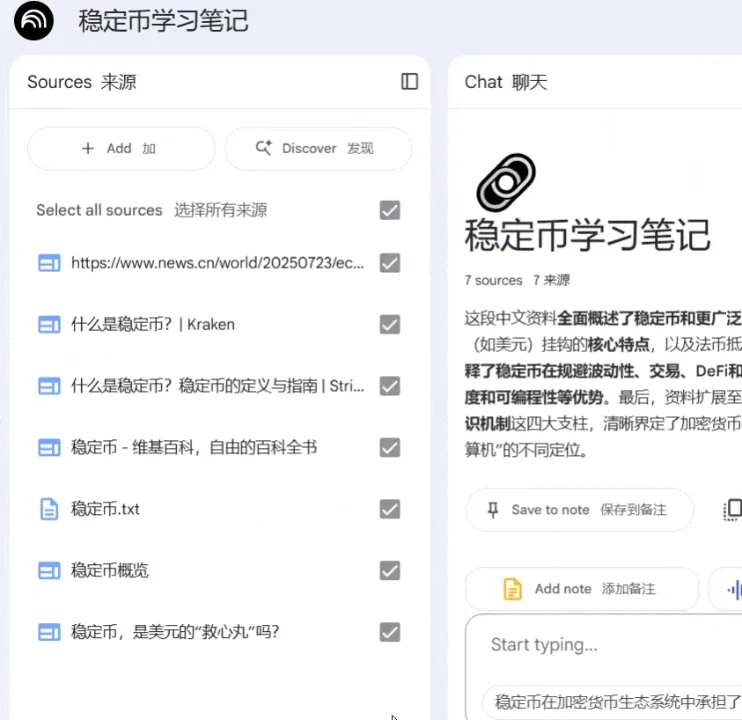The image size is (742, 720).
Task: Uncheck the 稳定币概览 source checkbox
Action: coord(390,571)
